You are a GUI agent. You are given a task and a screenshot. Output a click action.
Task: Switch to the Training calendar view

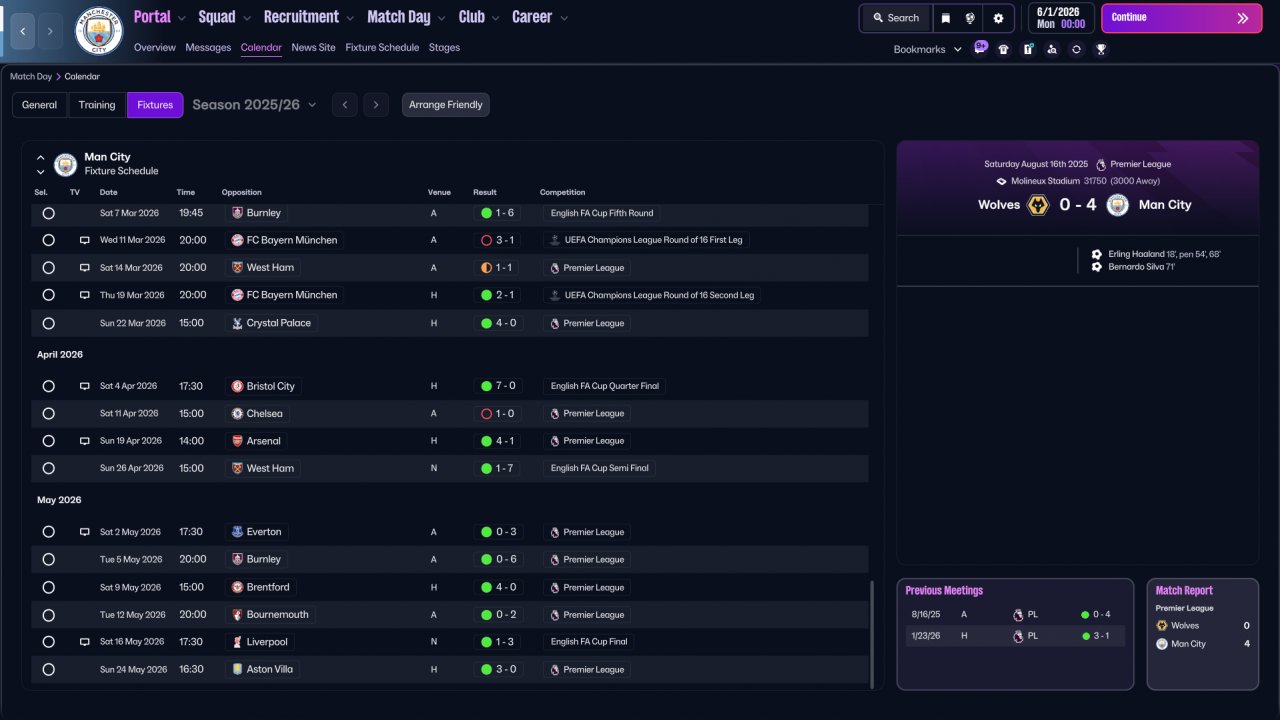[x=97, y=105]
